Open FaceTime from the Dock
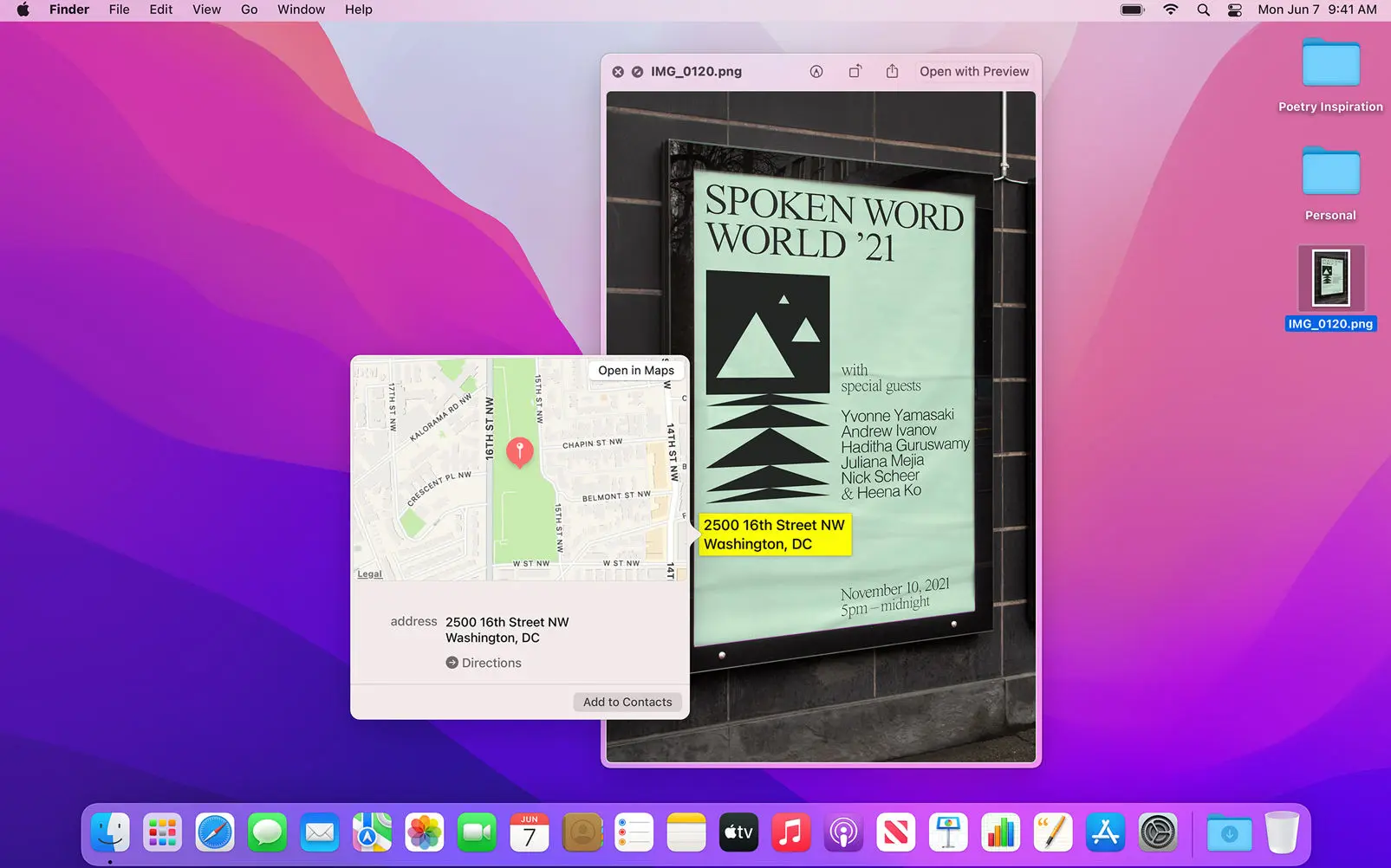The width and height of the screenshot is (1391, 868). point(477,833)
